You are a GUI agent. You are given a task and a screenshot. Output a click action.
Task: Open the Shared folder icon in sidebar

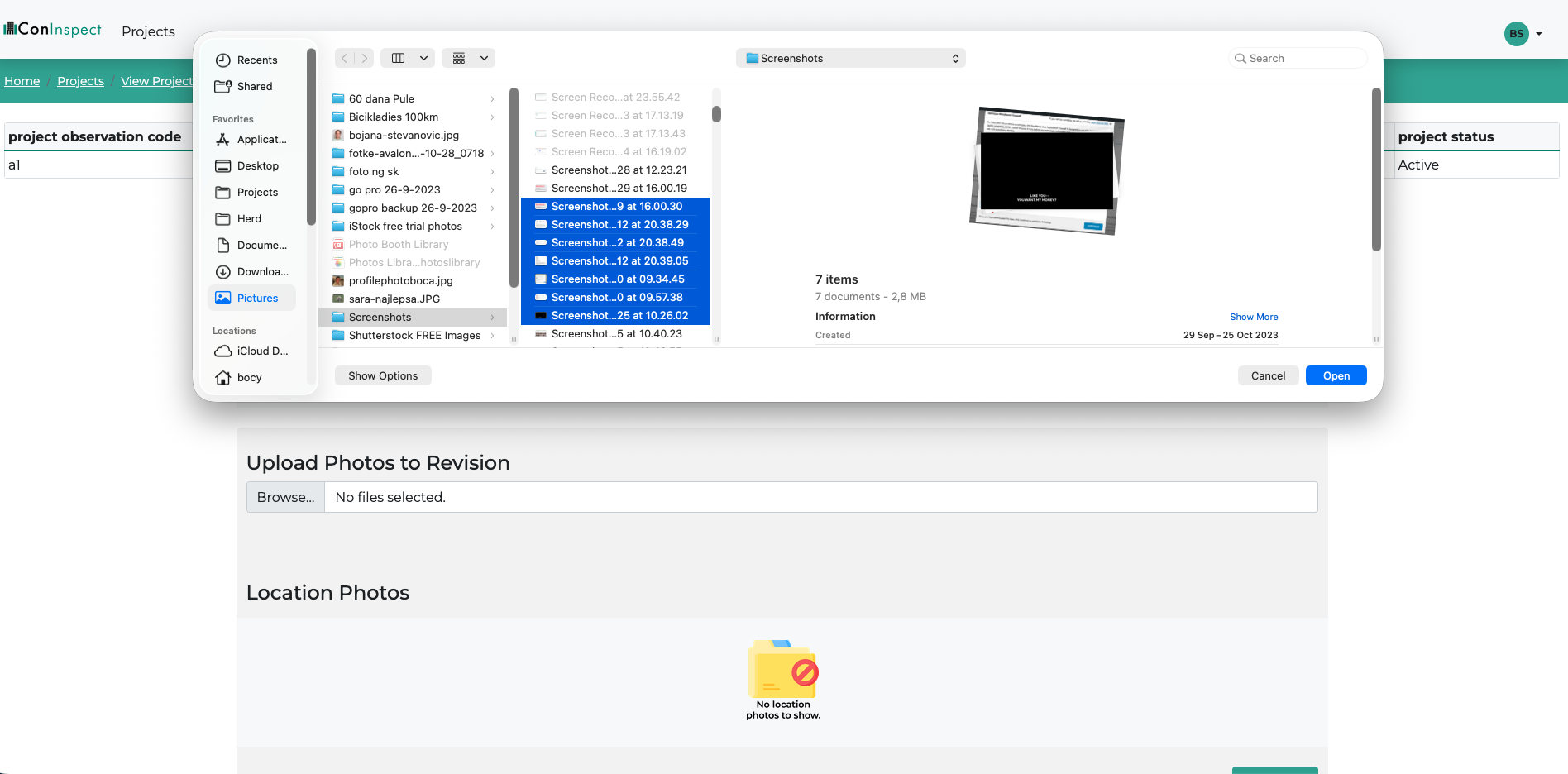point(222,87)
